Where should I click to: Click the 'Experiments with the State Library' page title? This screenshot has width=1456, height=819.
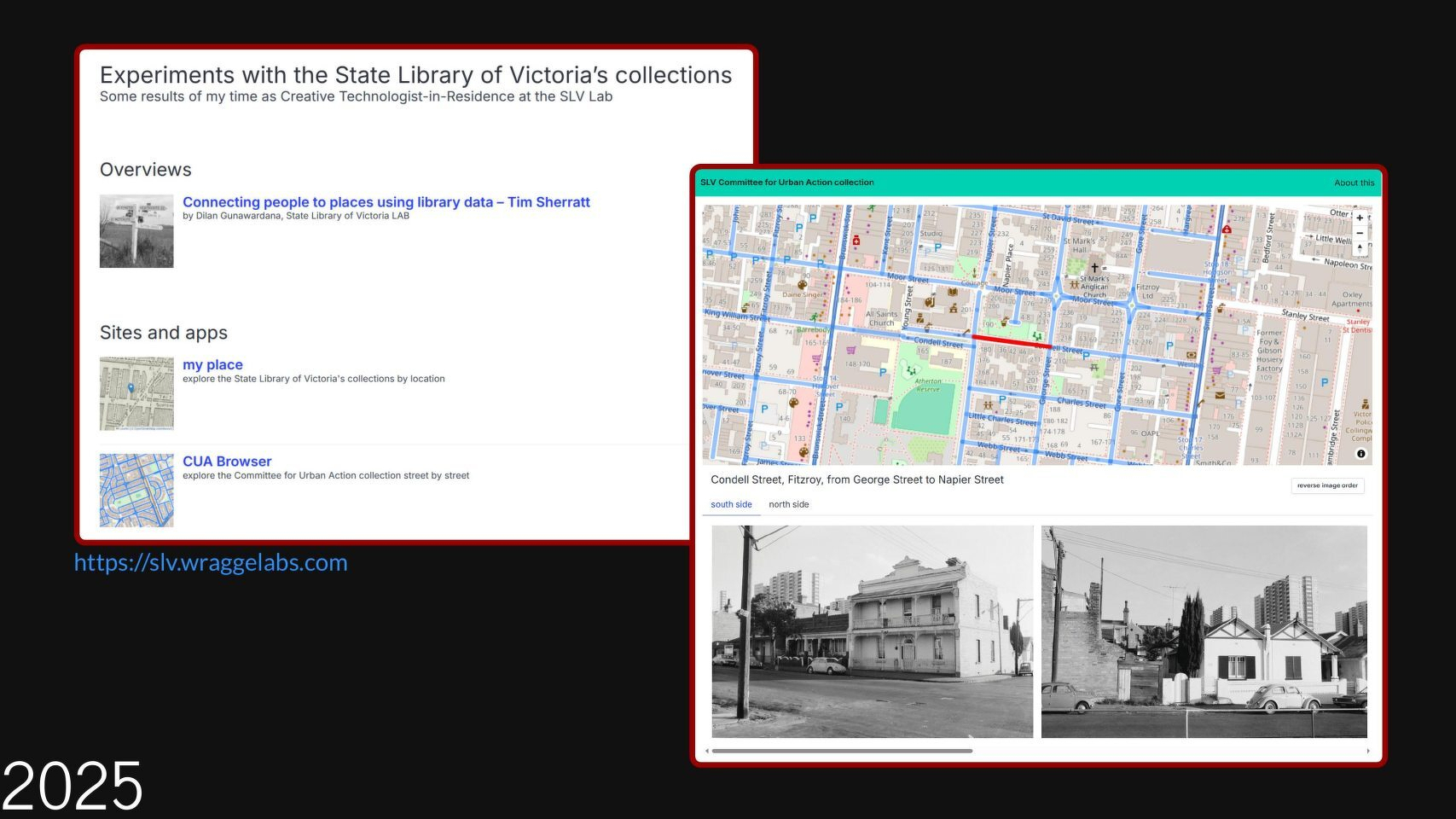(416, 75)
